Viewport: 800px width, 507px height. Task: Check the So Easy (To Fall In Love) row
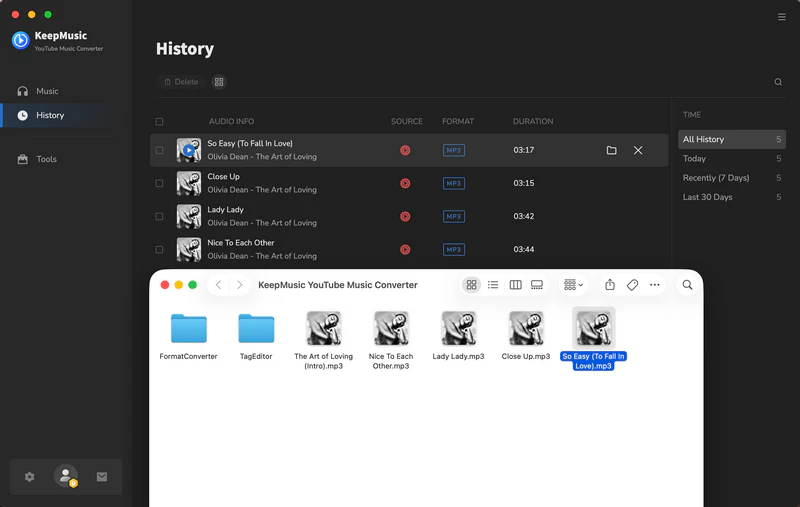pyautogui.click(x=159, y=150)
